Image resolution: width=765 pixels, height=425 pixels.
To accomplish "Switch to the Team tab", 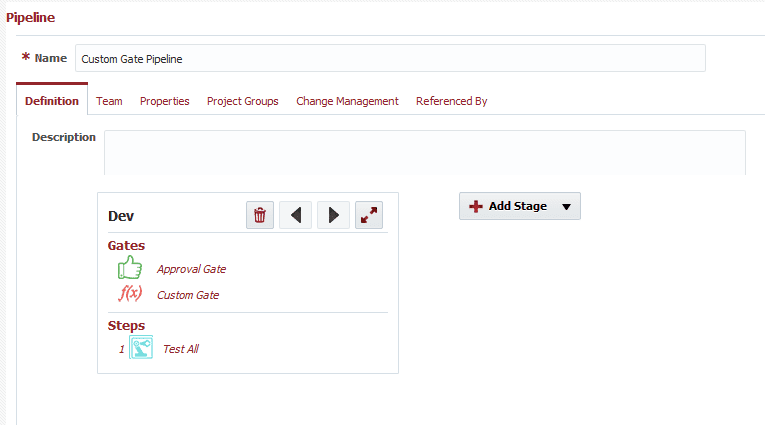I will [109, 101].
